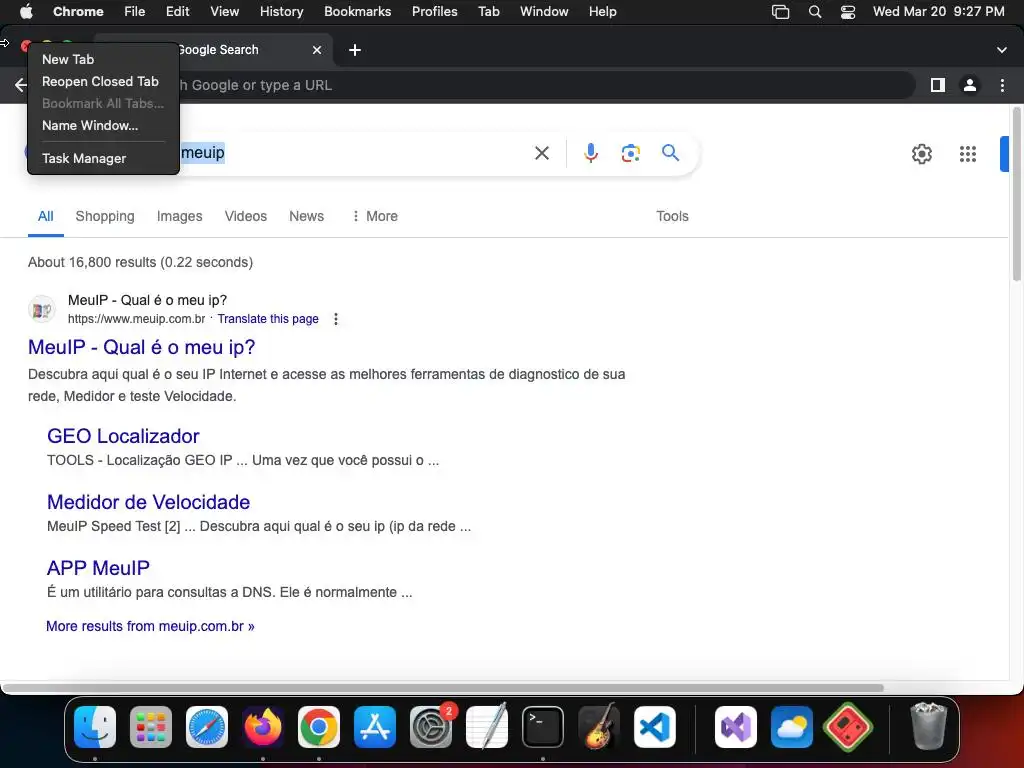Screen dimensions: 1024x768
Task: Open Chrome side panel icon
Action: (938, 85)
